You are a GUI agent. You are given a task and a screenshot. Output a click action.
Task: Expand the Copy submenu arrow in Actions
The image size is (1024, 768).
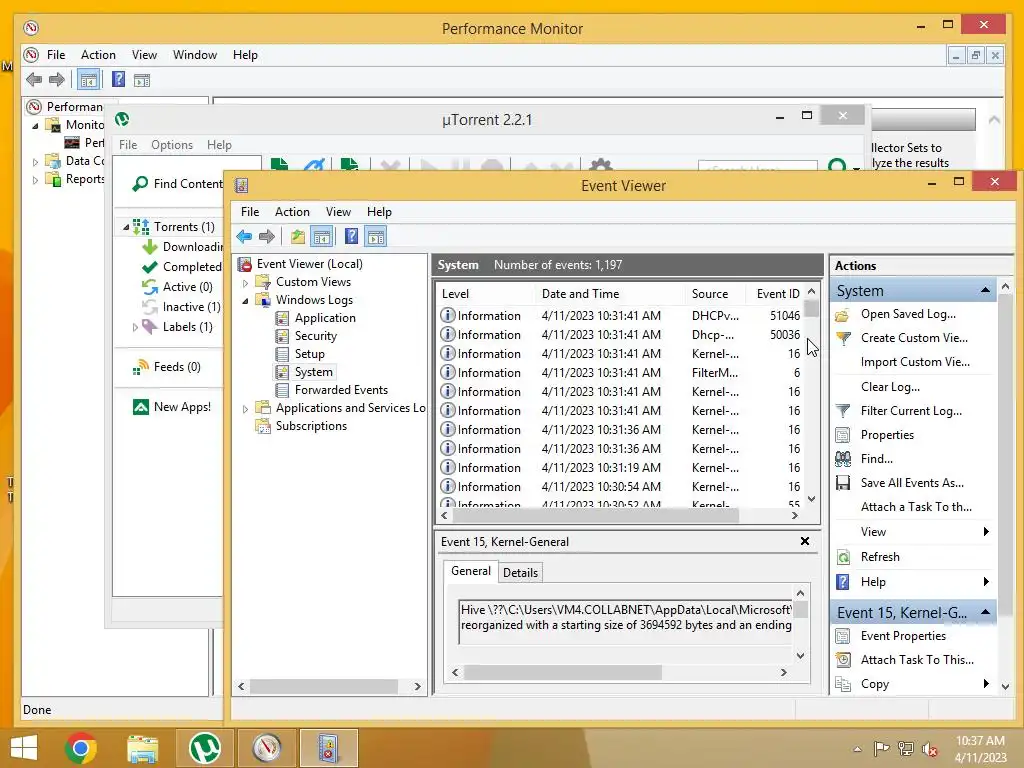986,684
